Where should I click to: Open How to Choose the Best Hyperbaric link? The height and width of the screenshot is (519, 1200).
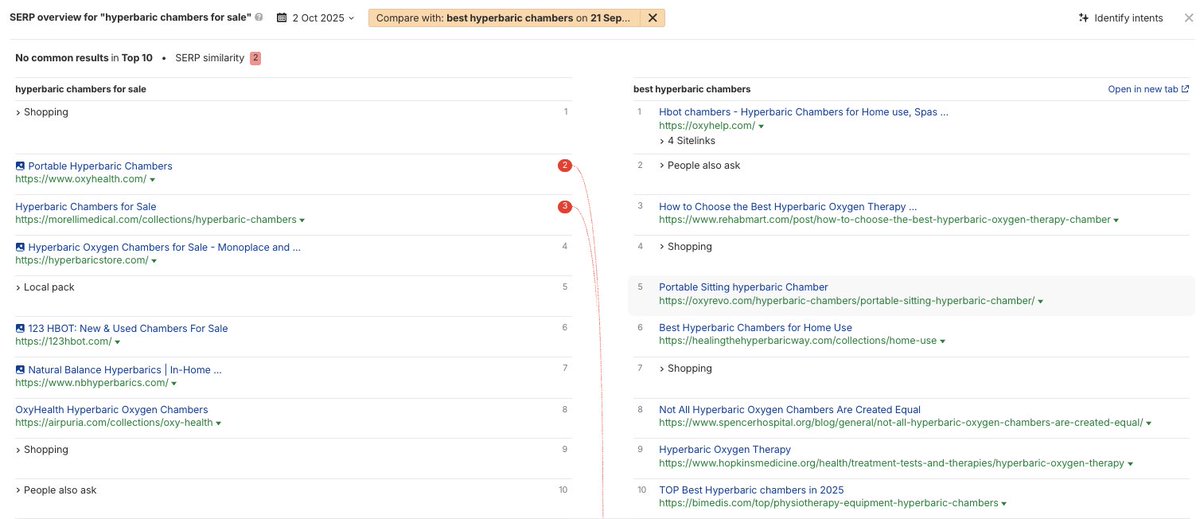point(788,207)
